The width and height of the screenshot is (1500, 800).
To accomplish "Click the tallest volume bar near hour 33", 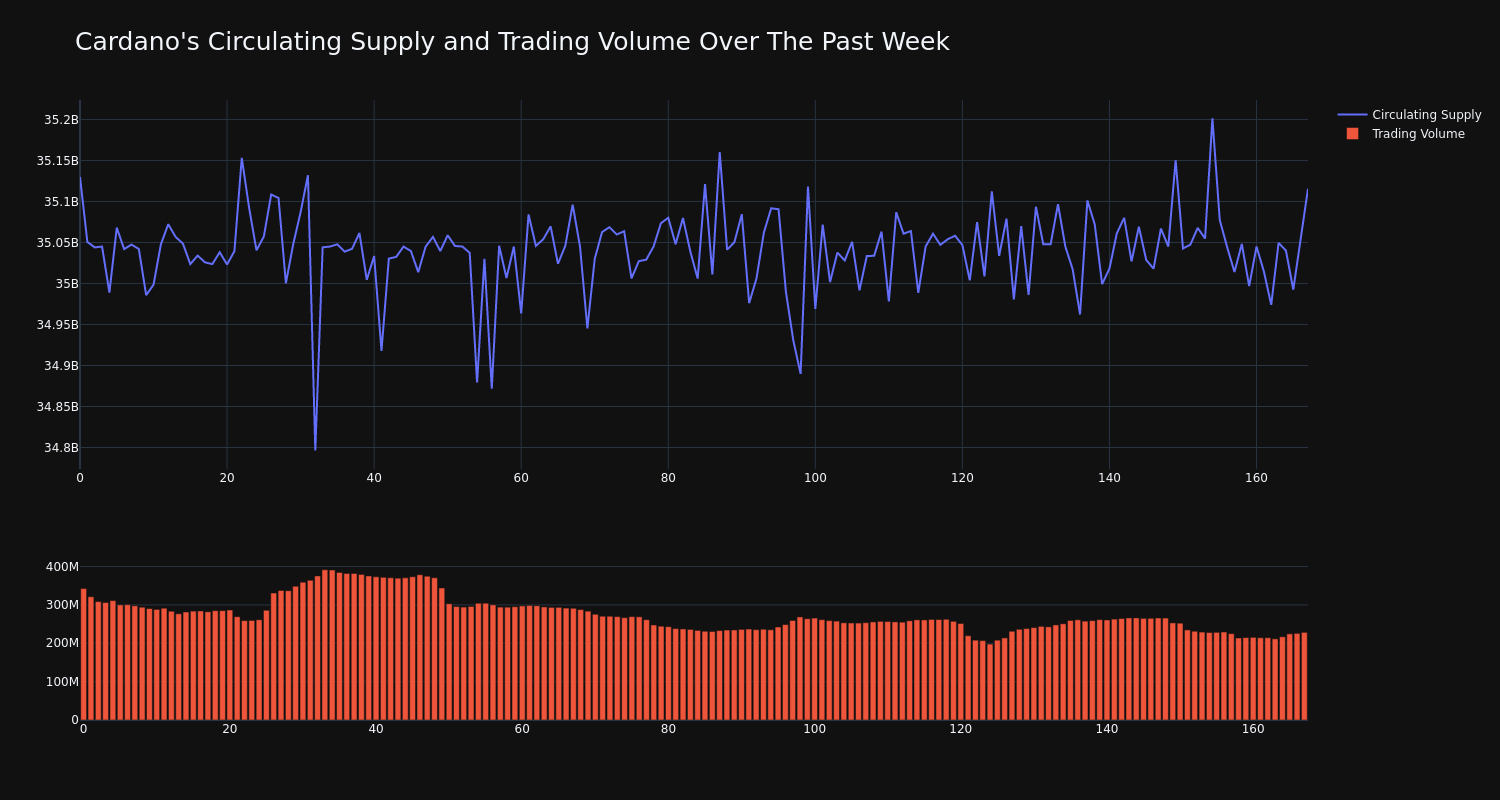I will pyautogui.click(x=324, y=645).
